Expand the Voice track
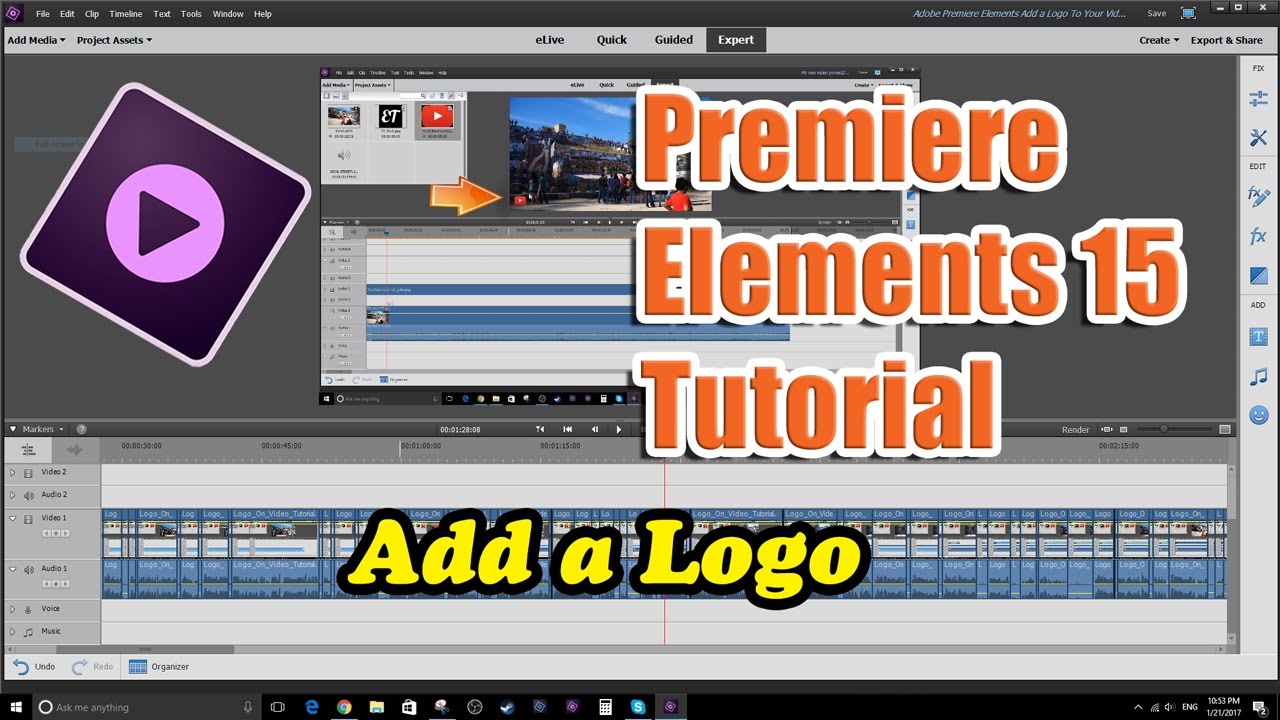Viewport: 1280px width, 720px height. click(12, 609)
